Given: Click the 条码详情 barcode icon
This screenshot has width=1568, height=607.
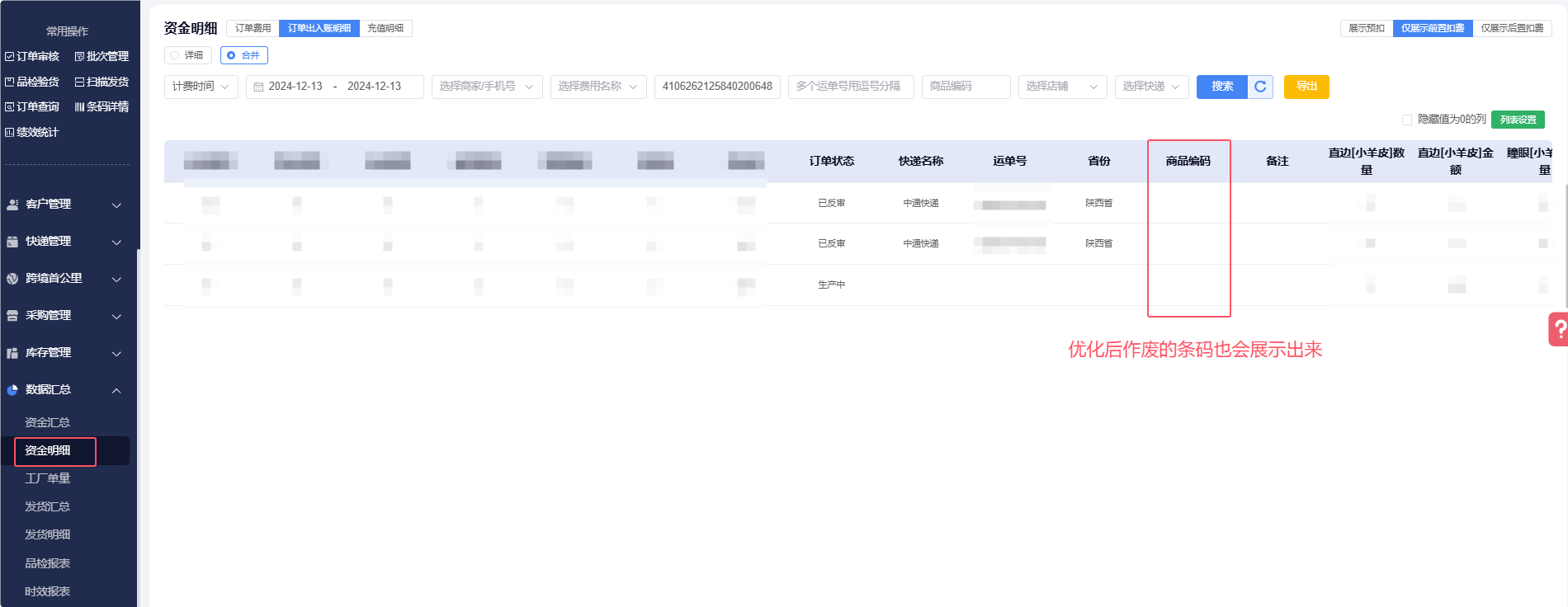Looking at the screenshot, I should [79, 107].
